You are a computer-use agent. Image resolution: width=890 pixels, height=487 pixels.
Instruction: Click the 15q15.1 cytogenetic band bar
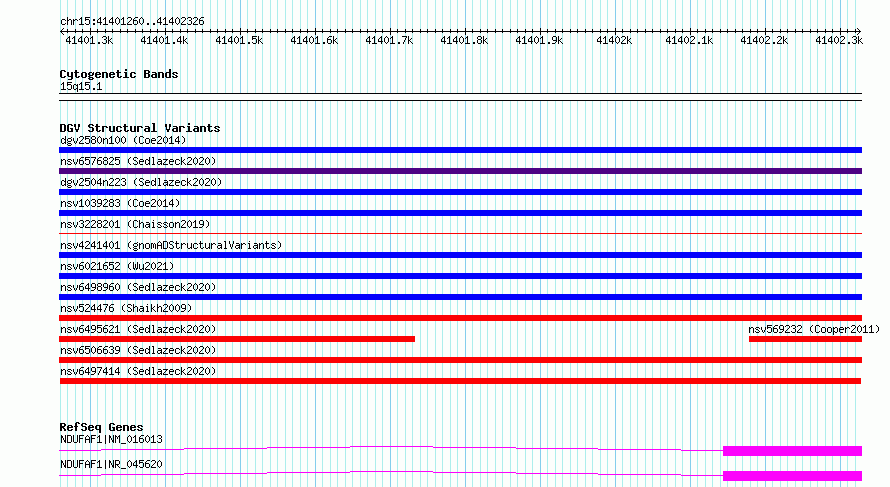tap(460, 97)
